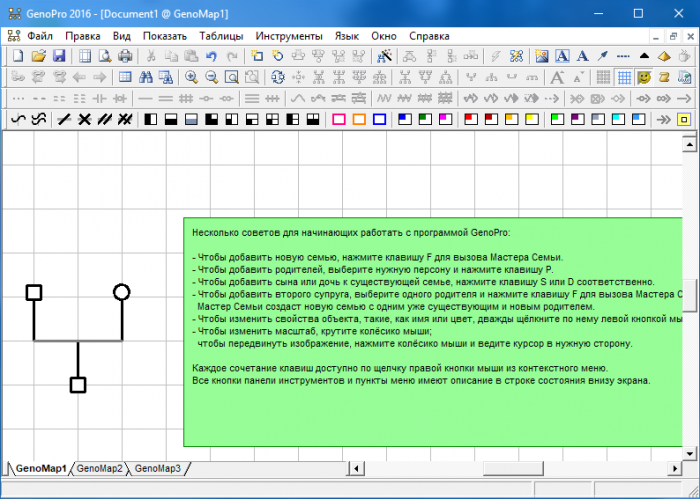
Task: Apply bright red corner color swatch
Action: pyautogui.click(x=471, y=119)
